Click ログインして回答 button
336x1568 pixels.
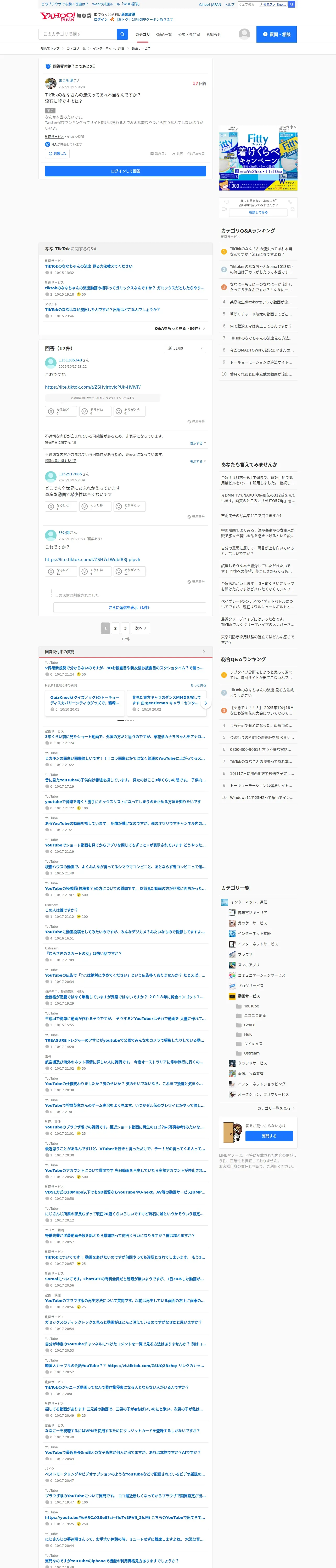pos(126,171)
